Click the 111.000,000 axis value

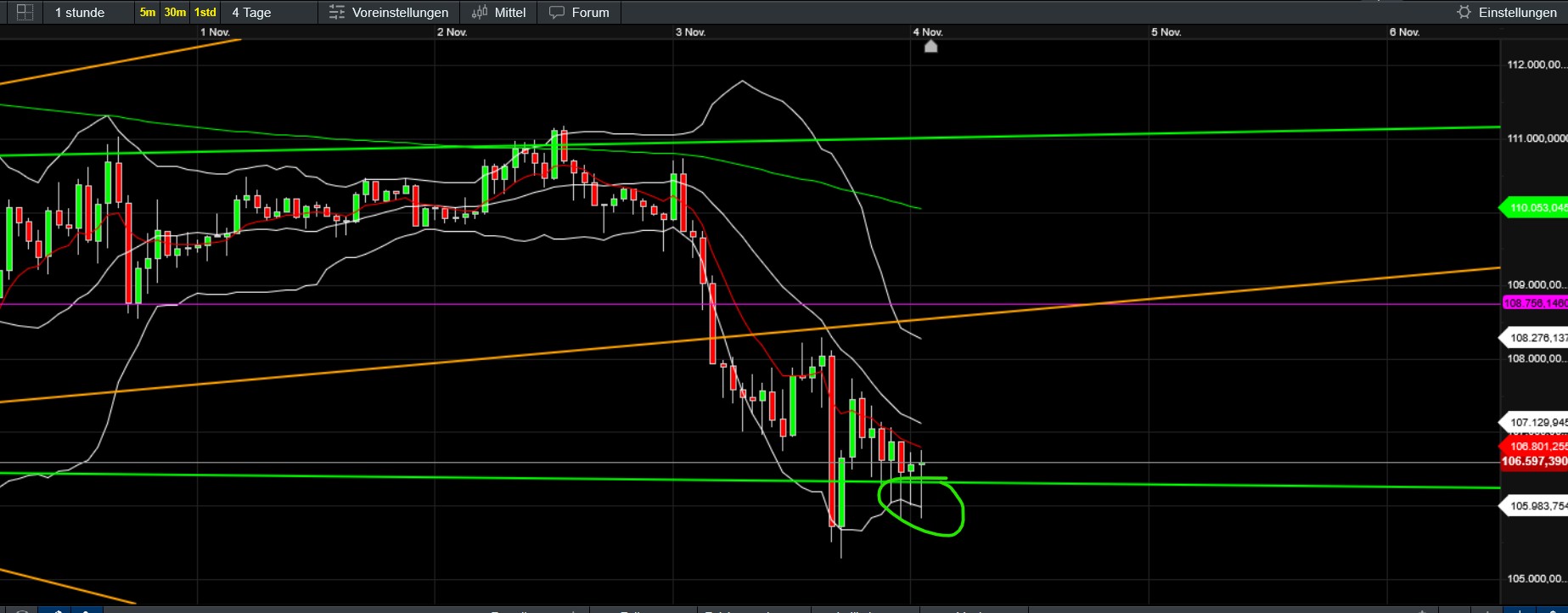(1537, 138)
